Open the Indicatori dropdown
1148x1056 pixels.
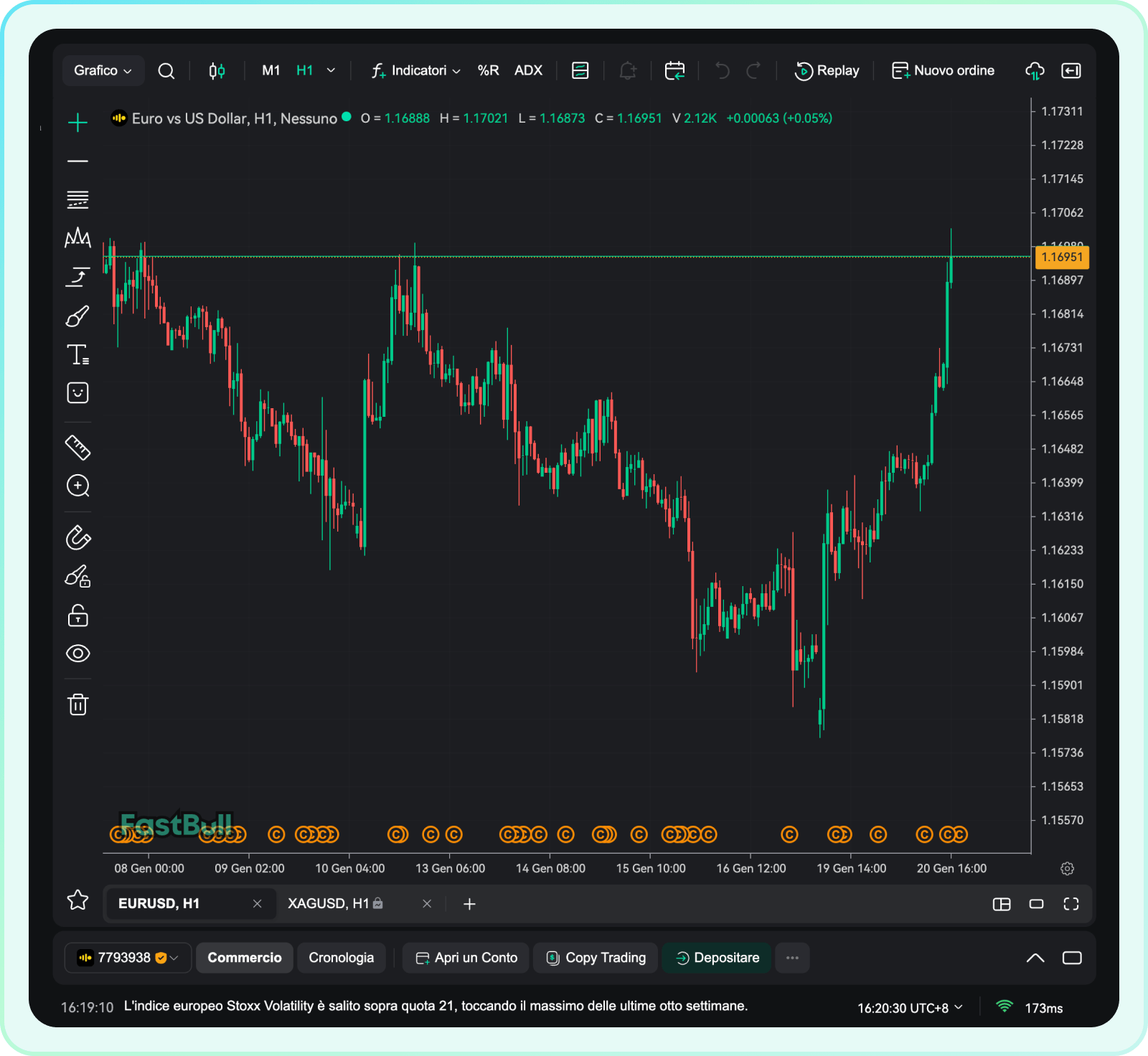[x=416, y=70]
